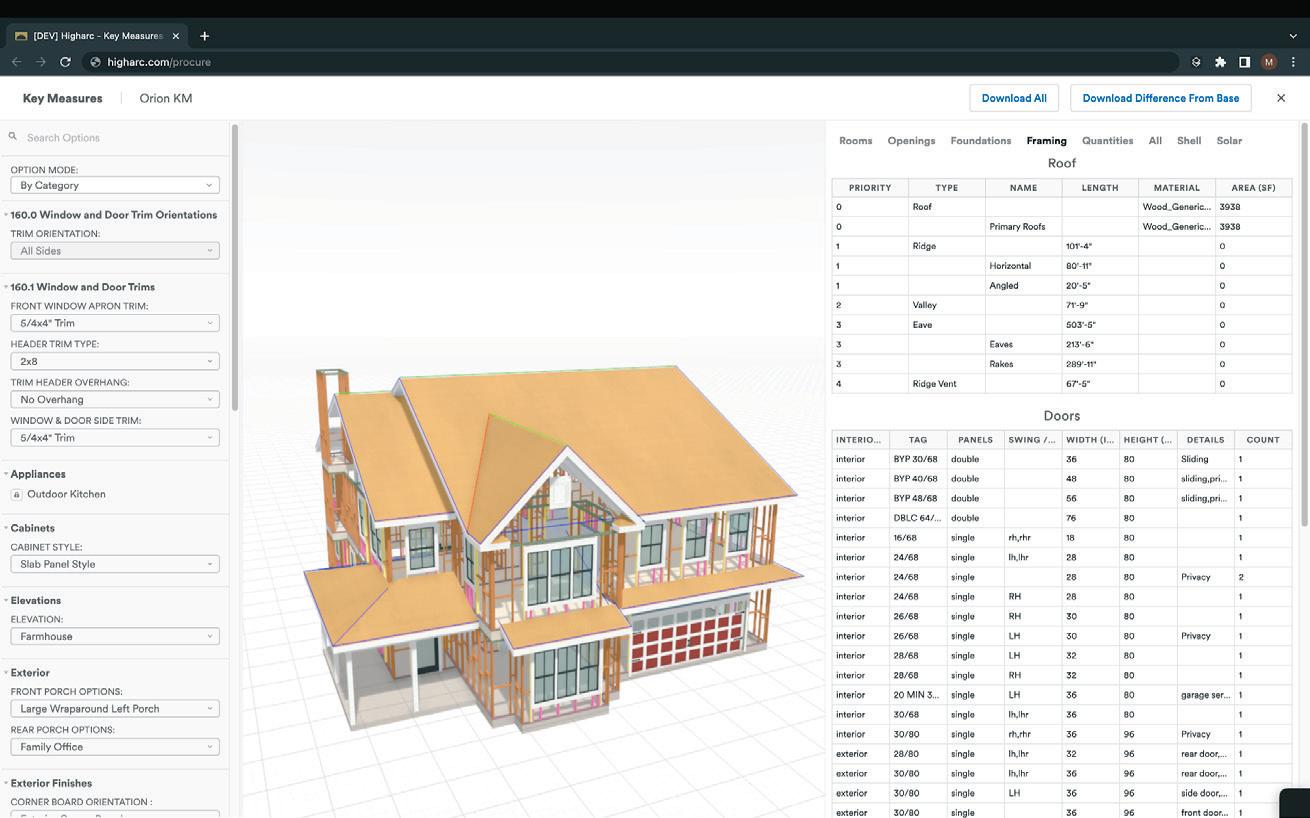Screen dimensions: 1310x818
Task: Open the Option Mode By Category dropdown
Action: (115, 185)
